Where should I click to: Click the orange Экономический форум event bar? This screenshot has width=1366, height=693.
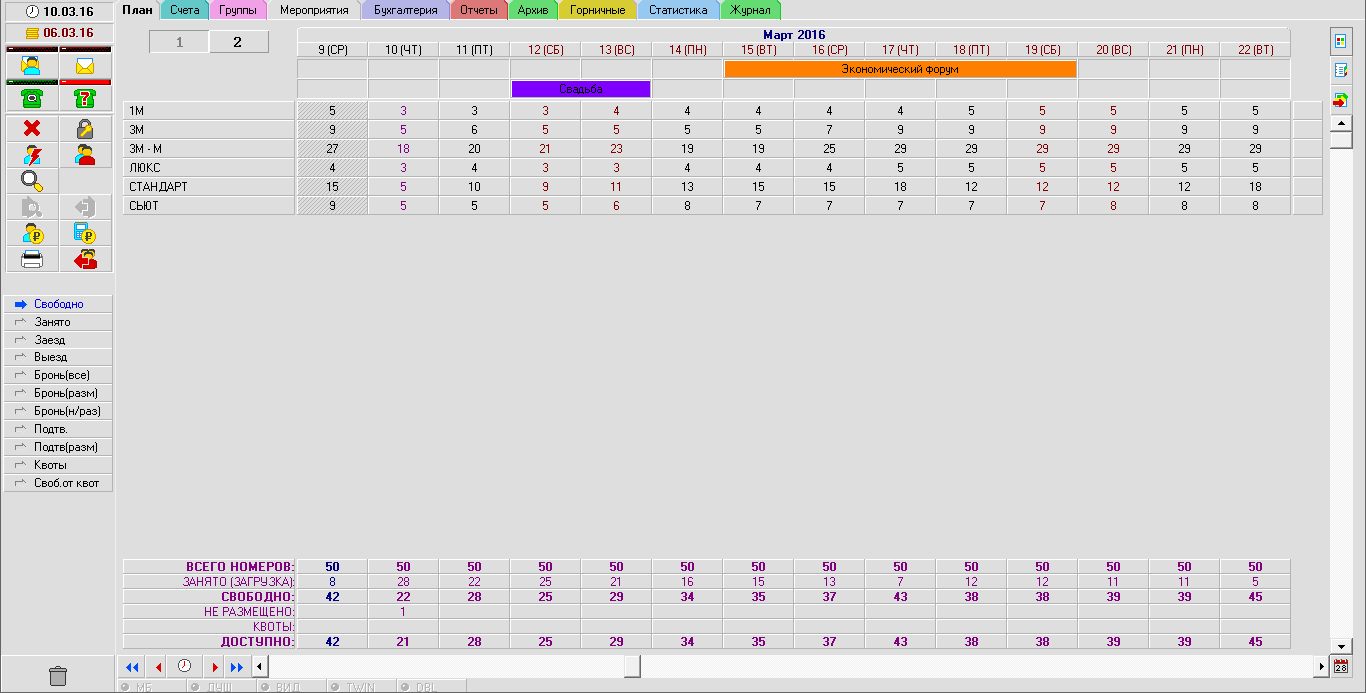click(x=899, y=69)
